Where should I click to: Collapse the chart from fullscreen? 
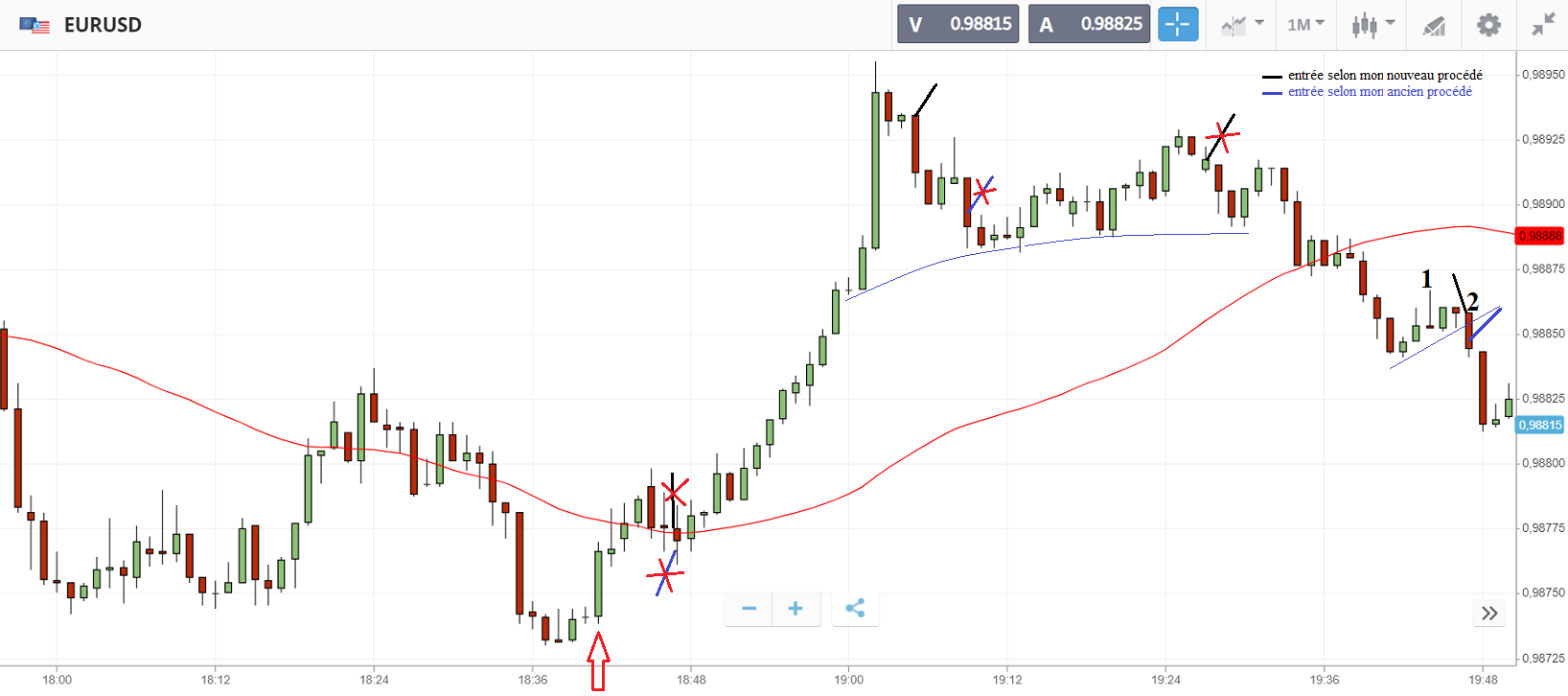pos(1543,24)
